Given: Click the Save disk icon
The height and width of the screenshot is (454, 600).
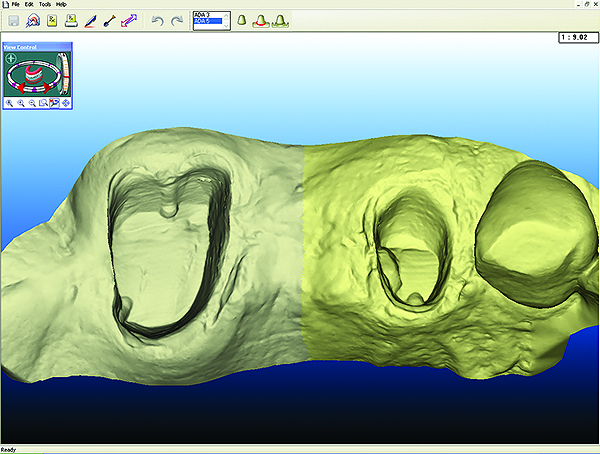Looking at the screenshot, I should tap(14, 20).
